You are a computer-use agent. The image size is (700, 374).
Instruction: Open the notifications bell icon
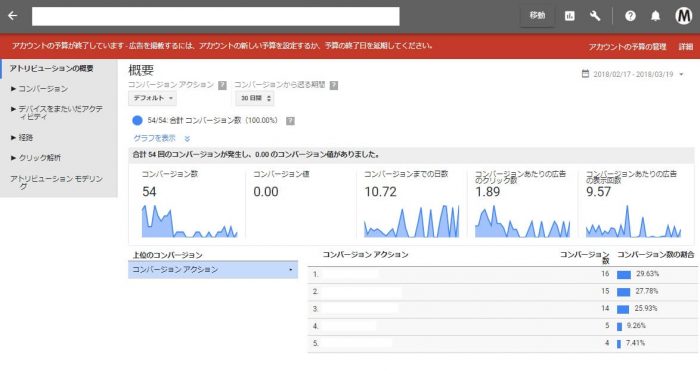pos(655,17)
